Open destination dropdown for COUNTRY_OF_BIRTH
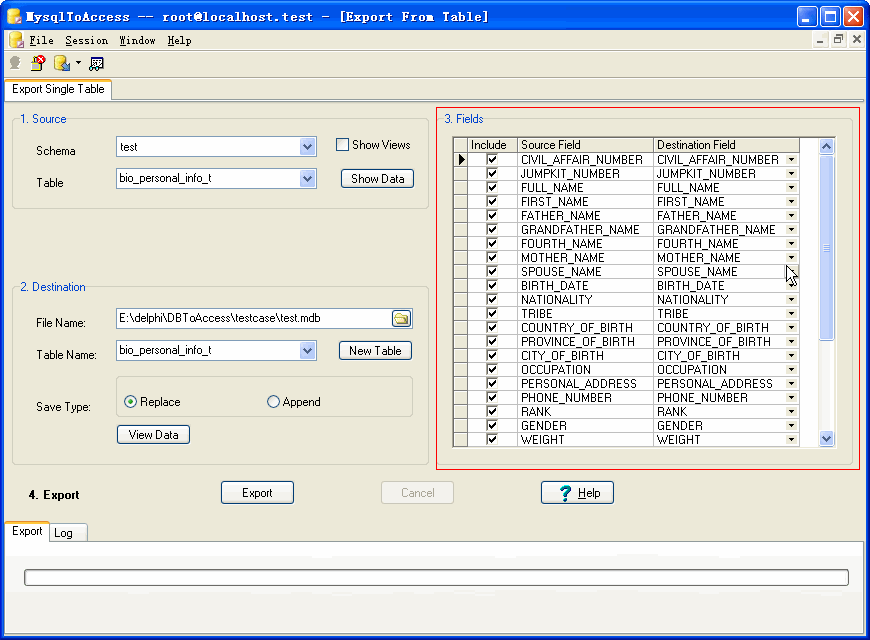 [x=792, y=327]
